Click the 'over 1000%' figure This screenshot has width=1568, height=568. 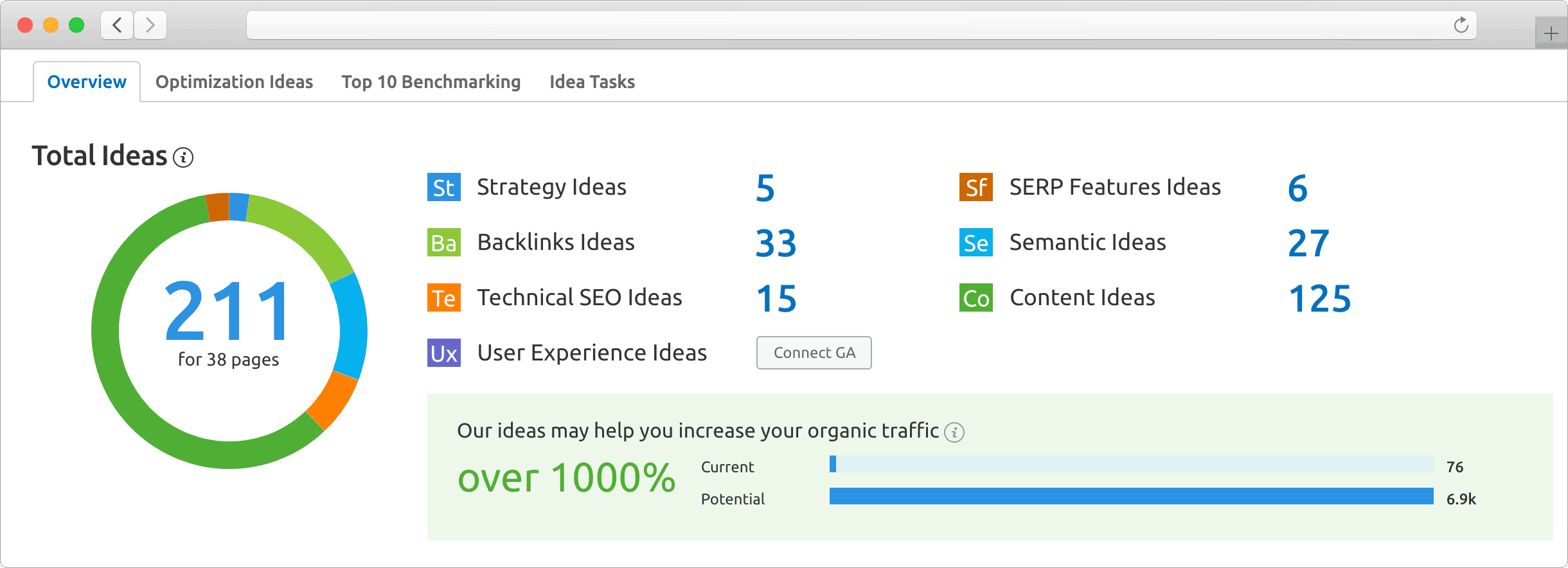[566, 478]
